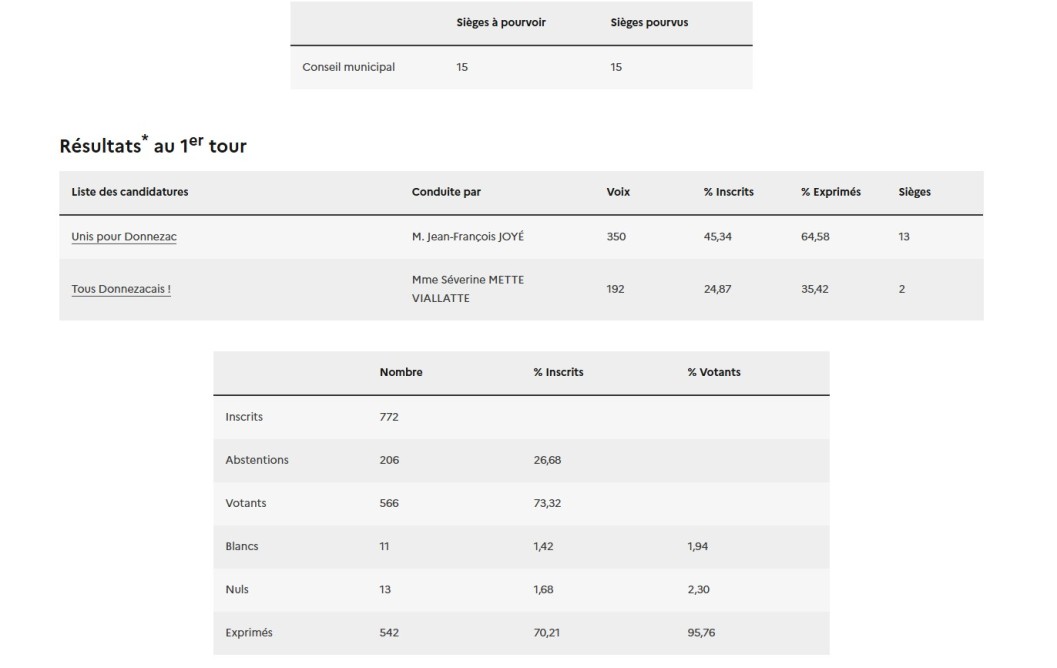Open the Tous Donnezacais ! list link

pos(121,289)
